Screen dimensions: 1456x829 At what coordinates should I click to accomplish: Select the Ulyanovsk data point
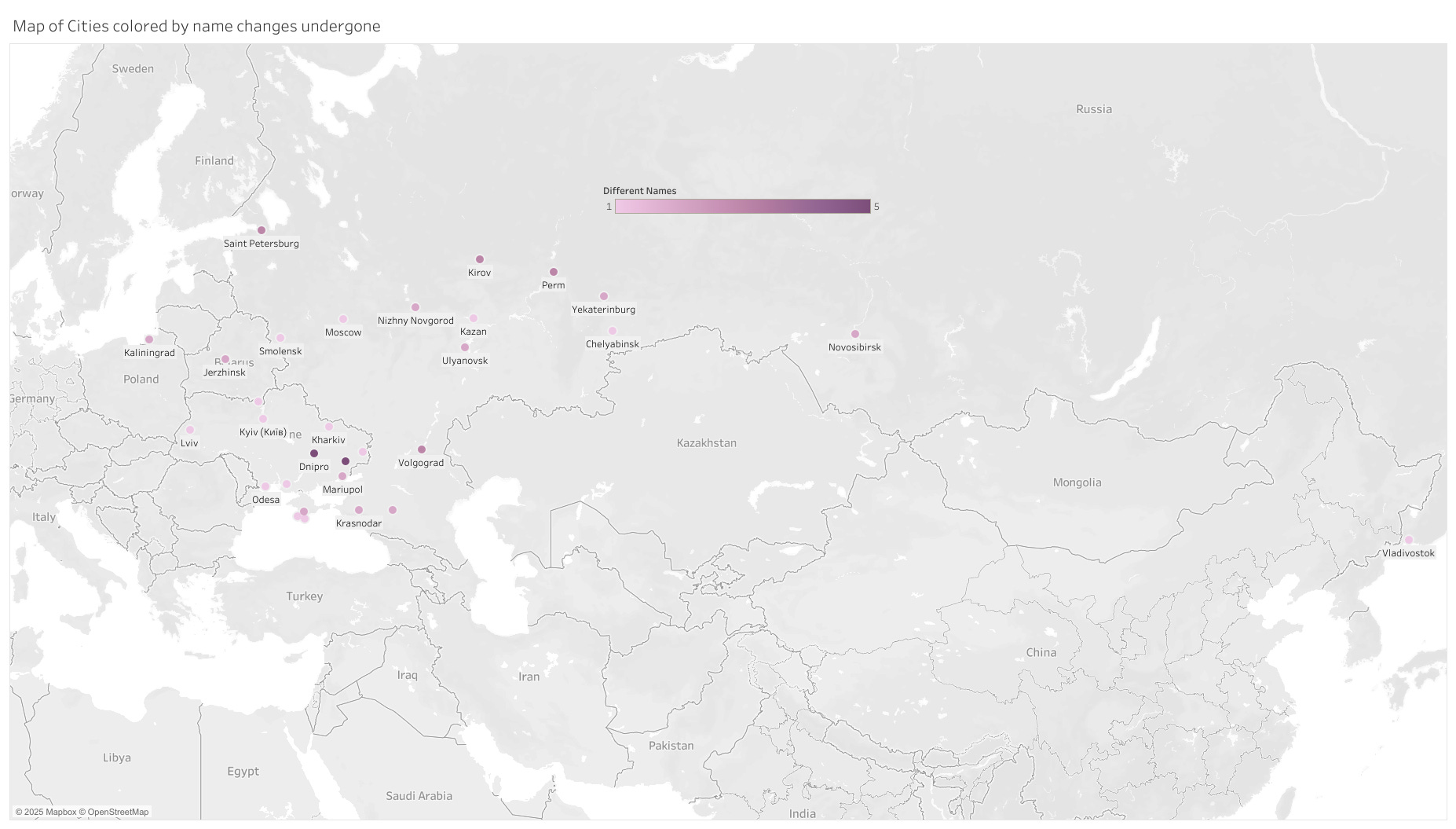pos(465,347)
